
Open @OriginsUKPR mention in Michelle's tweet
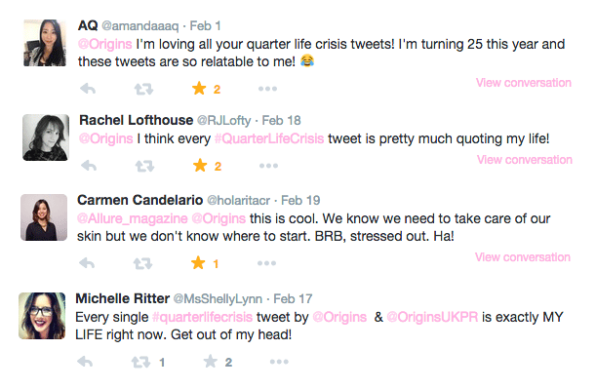432,317
